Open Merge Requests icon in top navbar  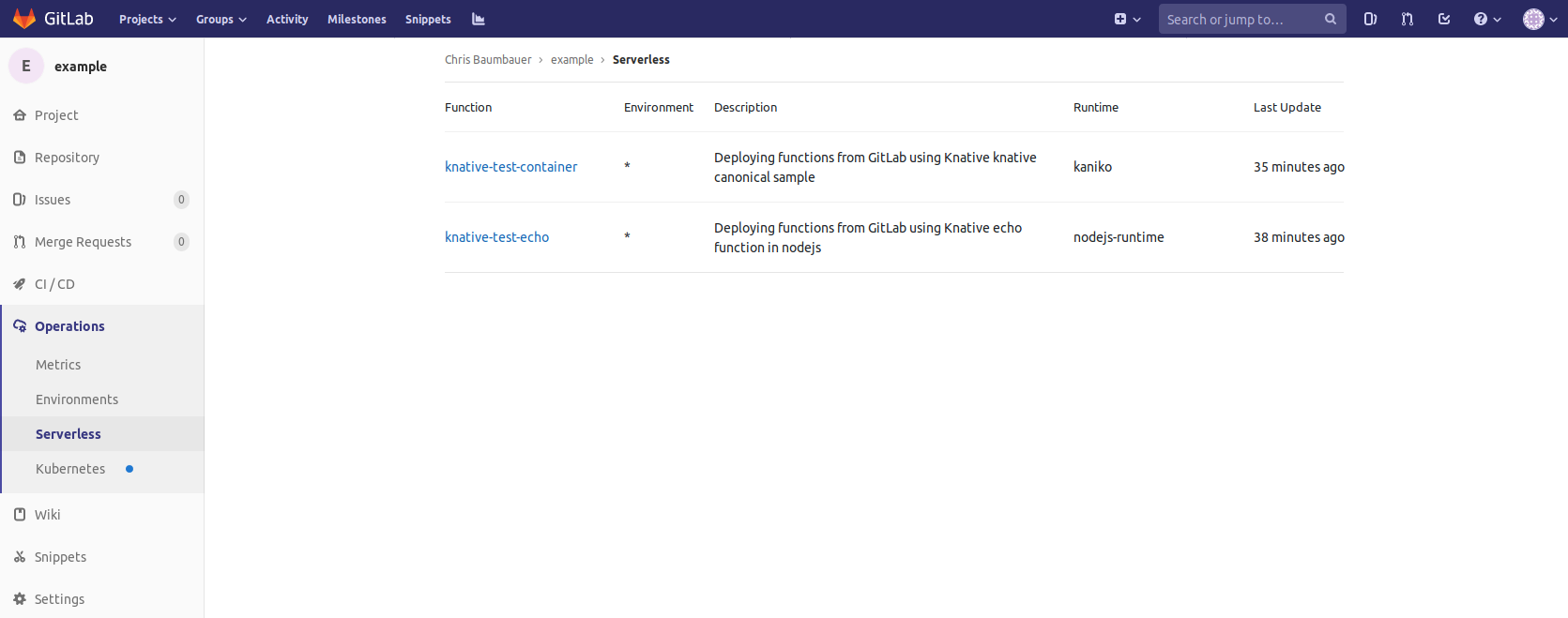point(1408,19)
